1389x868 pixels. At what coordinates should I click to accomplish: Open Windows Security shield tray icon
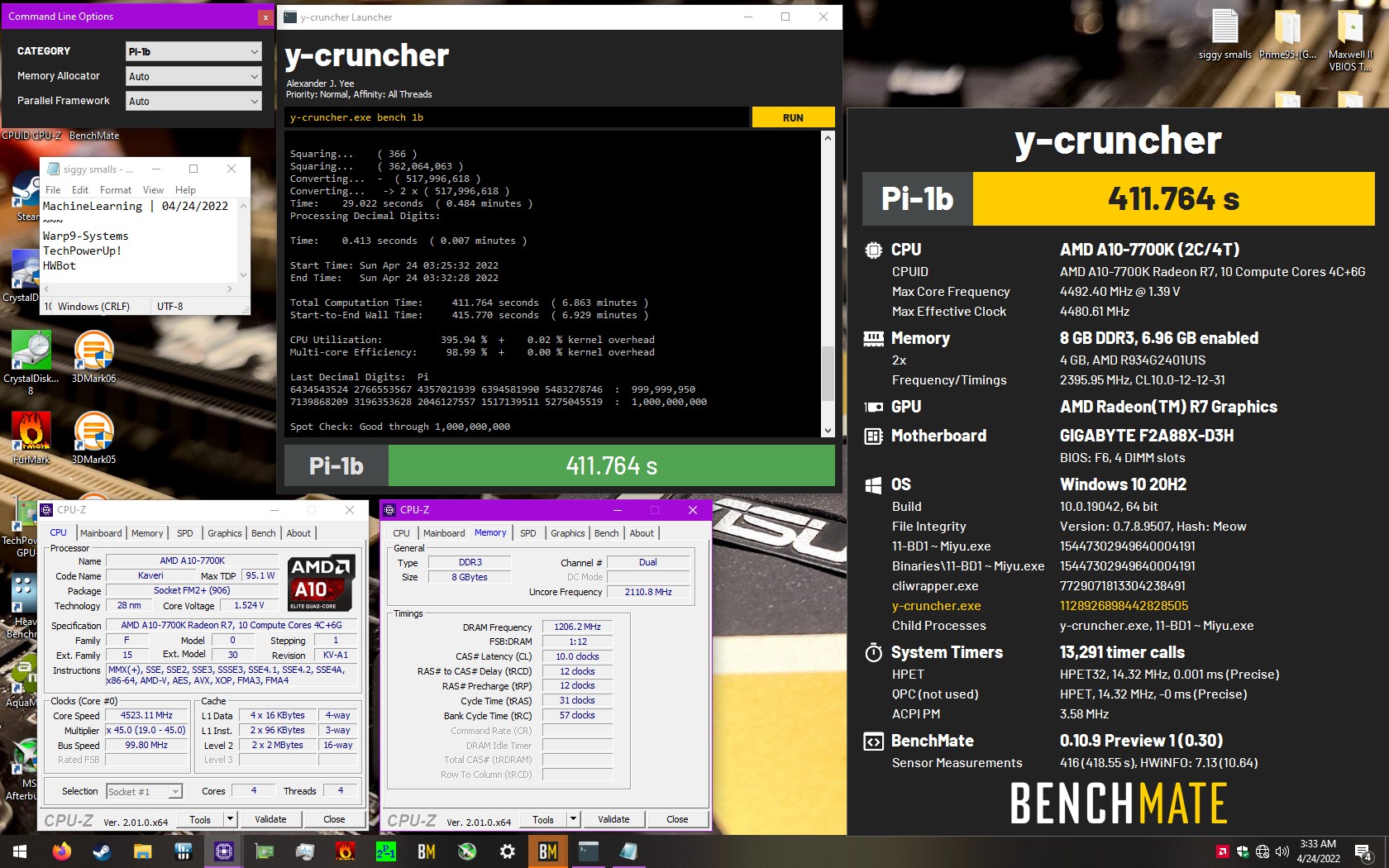tap(1242, 851)
